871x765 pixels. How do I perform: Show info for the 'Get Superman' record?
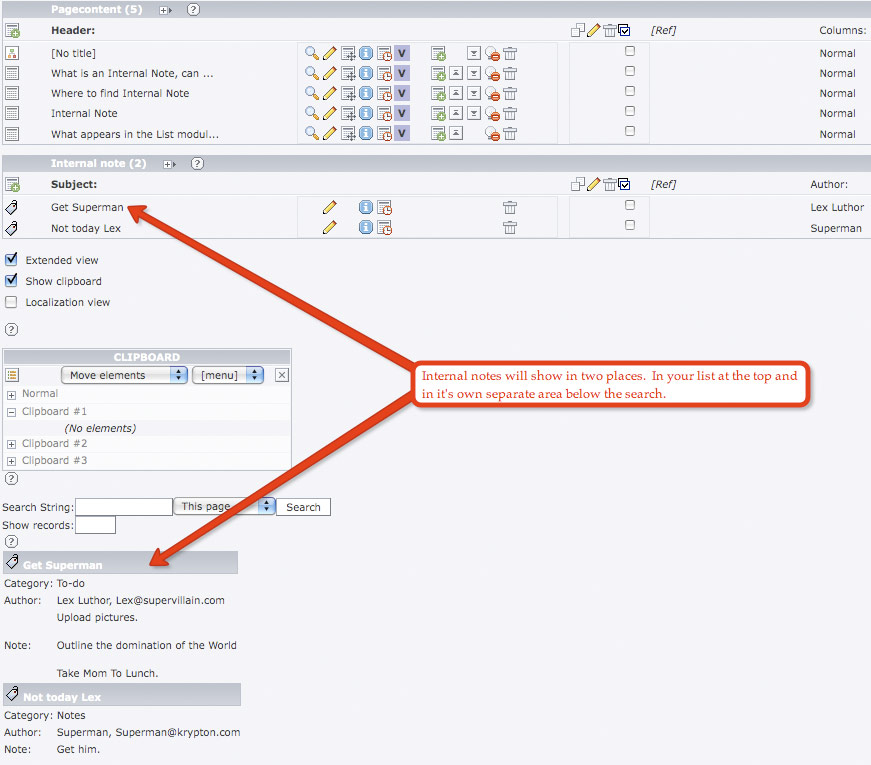366,208
